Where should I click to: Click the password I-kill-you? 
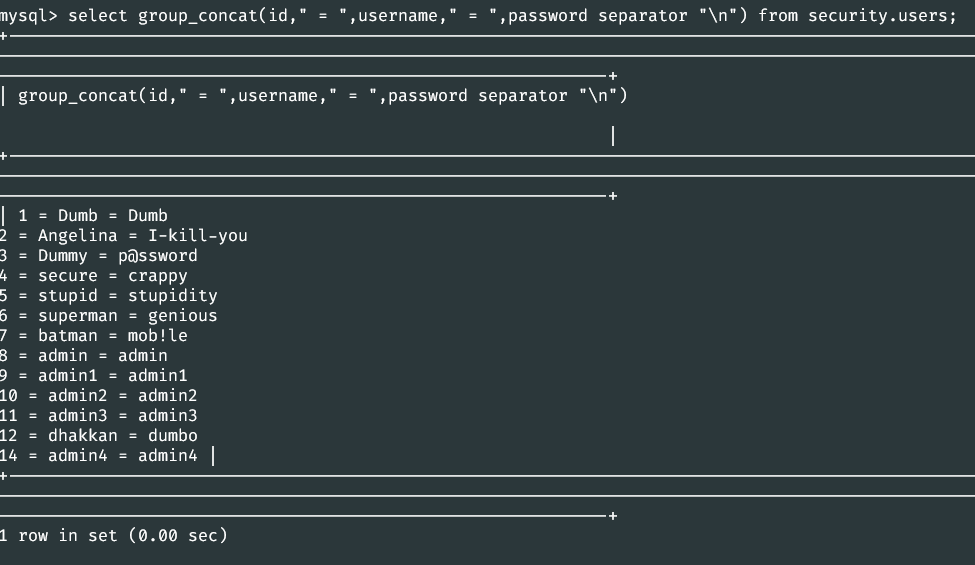tap(198, 236)
